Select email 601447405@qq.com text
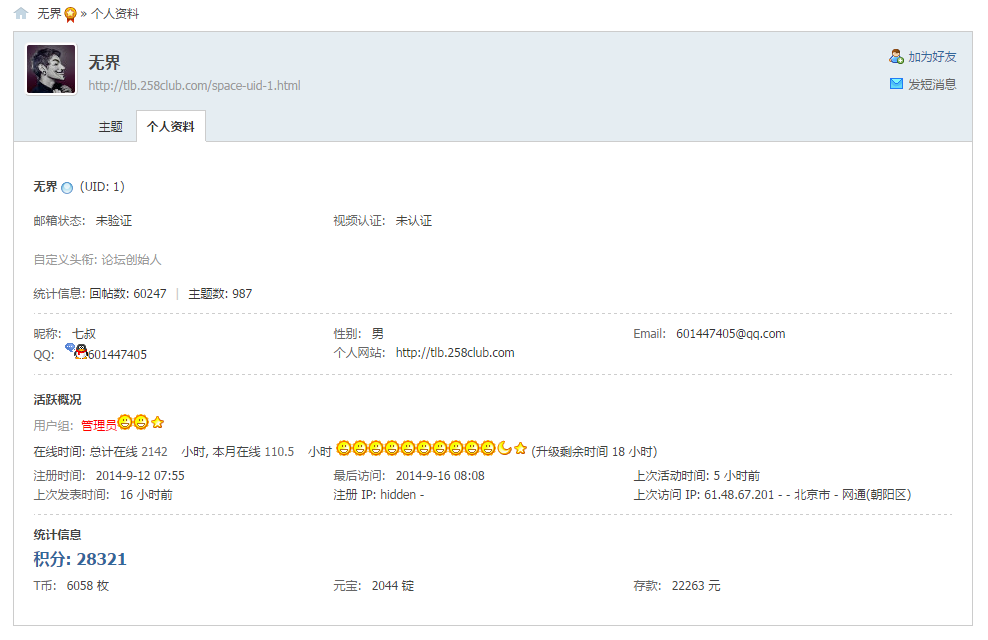The height and width of the screenshot is (640, 988). tap(730, 334)
